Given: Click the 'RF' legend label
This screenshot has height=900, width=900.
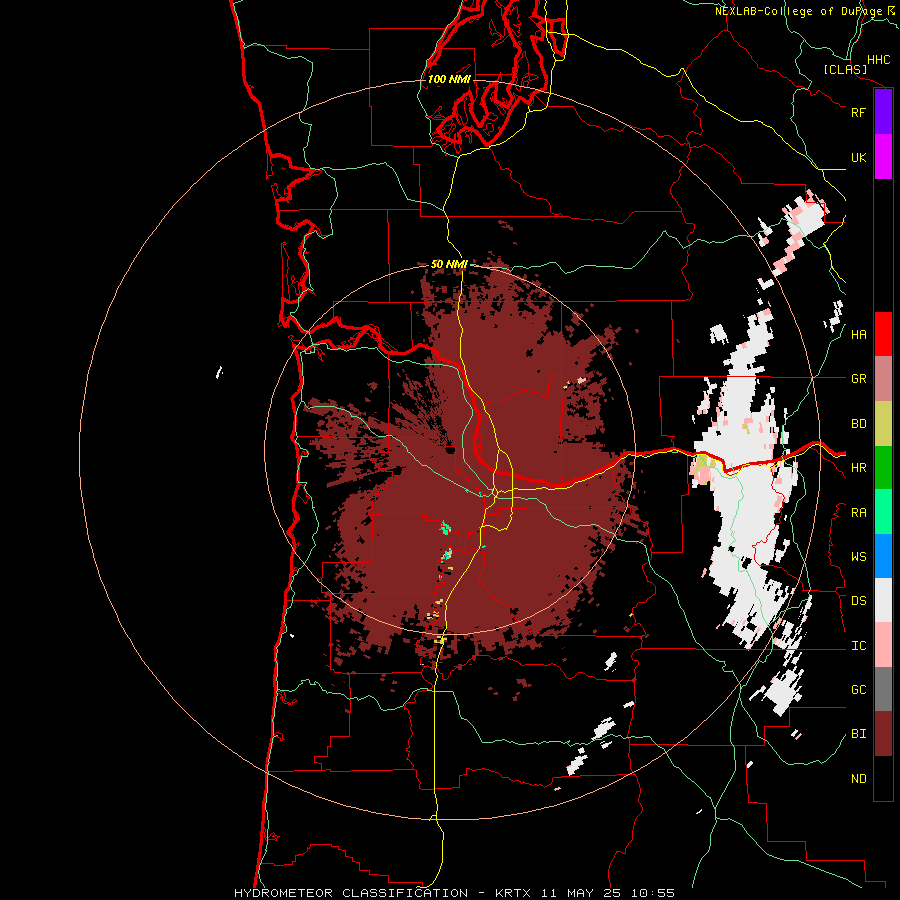Looking at the screenshot, I should 858,112.
